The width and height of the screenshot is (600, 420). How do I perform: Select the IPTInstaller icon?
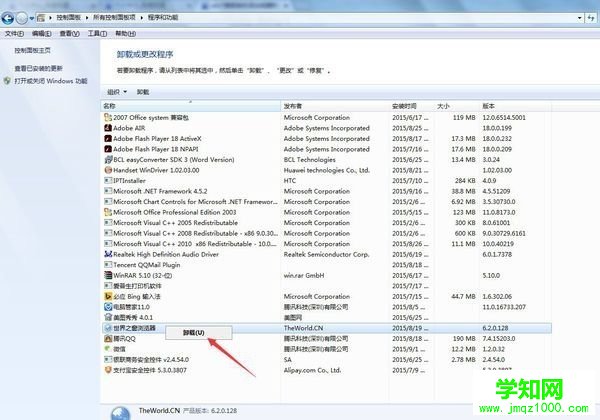(x=108, y=181)
